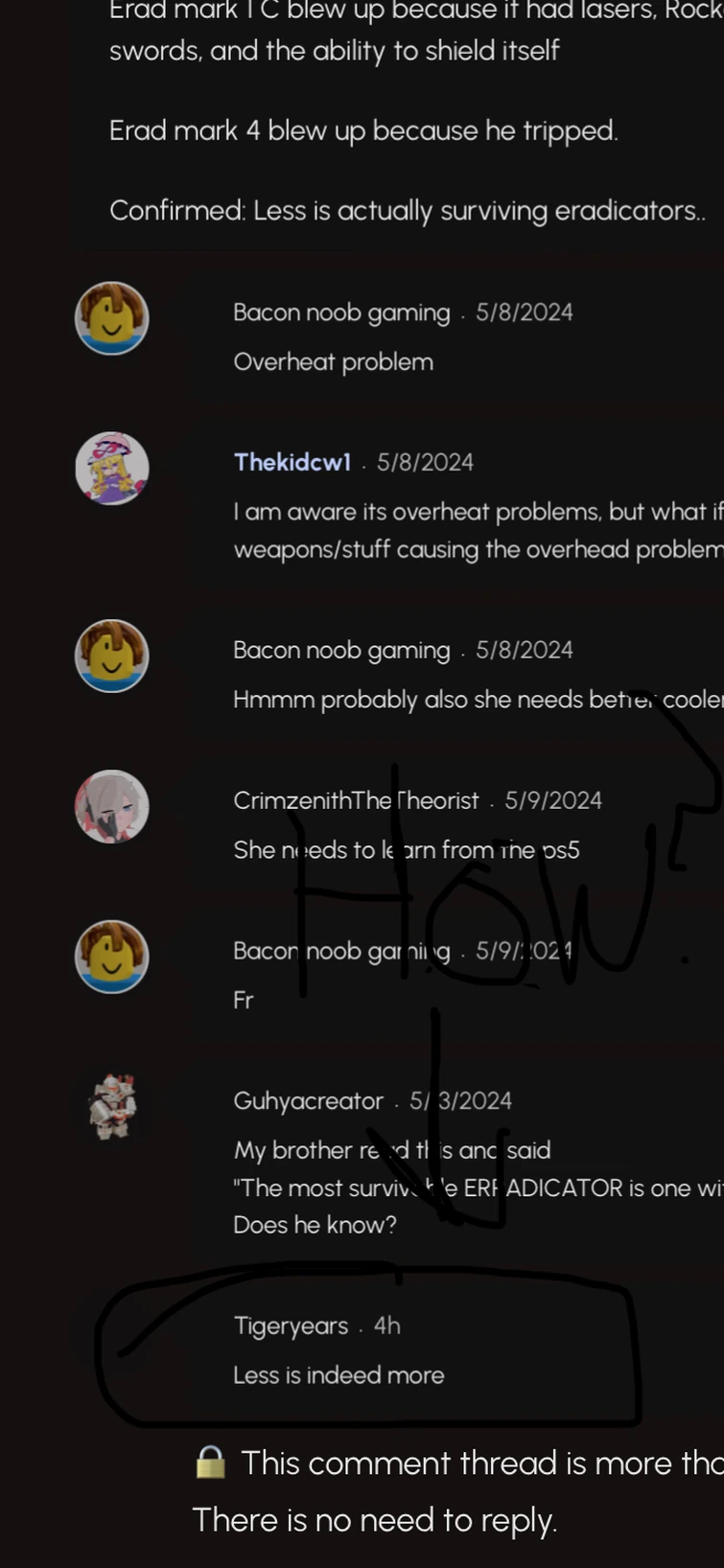The height and width of the screenshot is (1568, 724).
Task: Open Thekidcw1's profile avatar
Action: click(x=112, y=469)
